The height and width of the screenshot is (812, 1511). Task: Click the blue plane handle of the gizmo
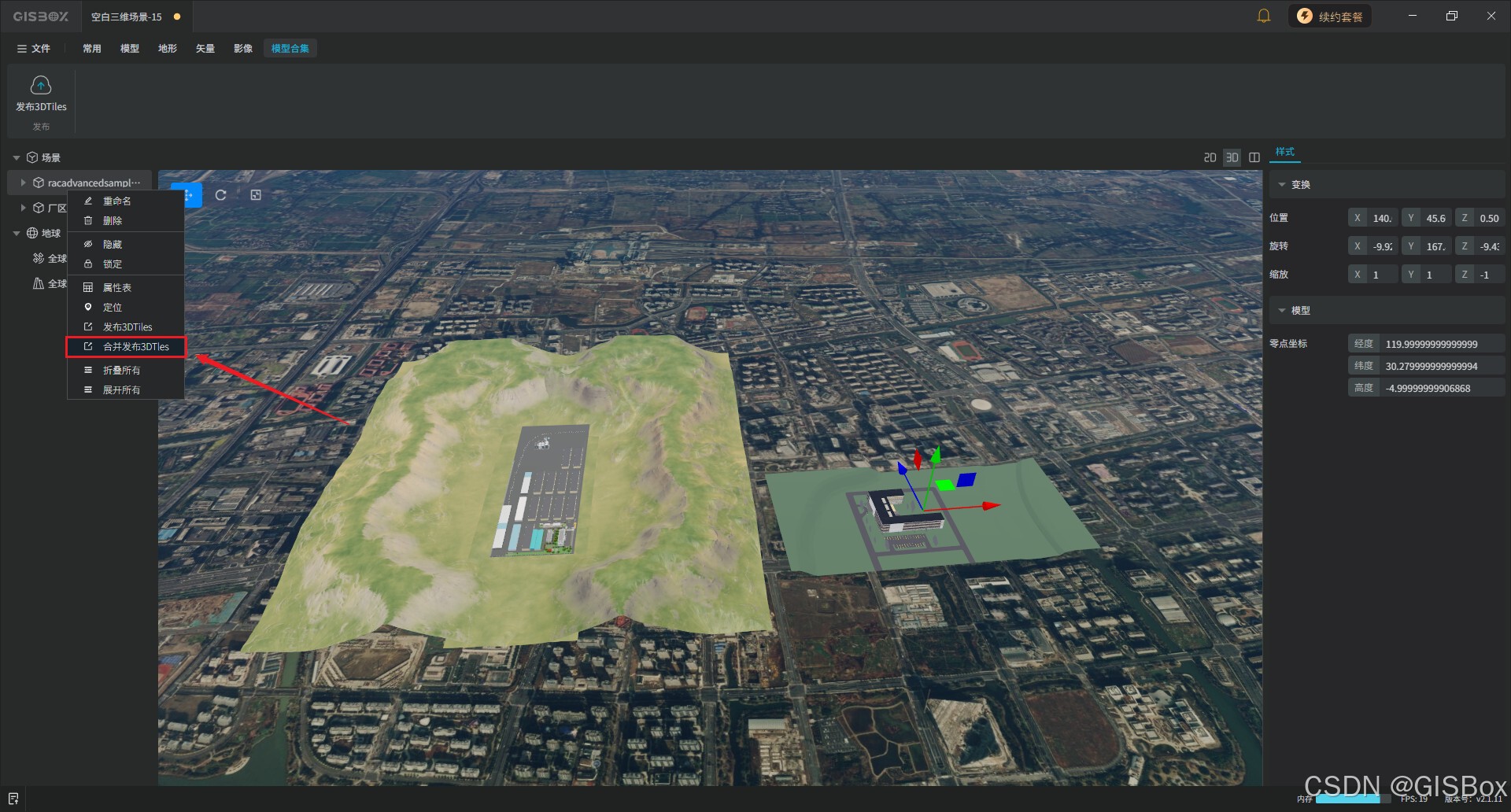tap(966, 479)
